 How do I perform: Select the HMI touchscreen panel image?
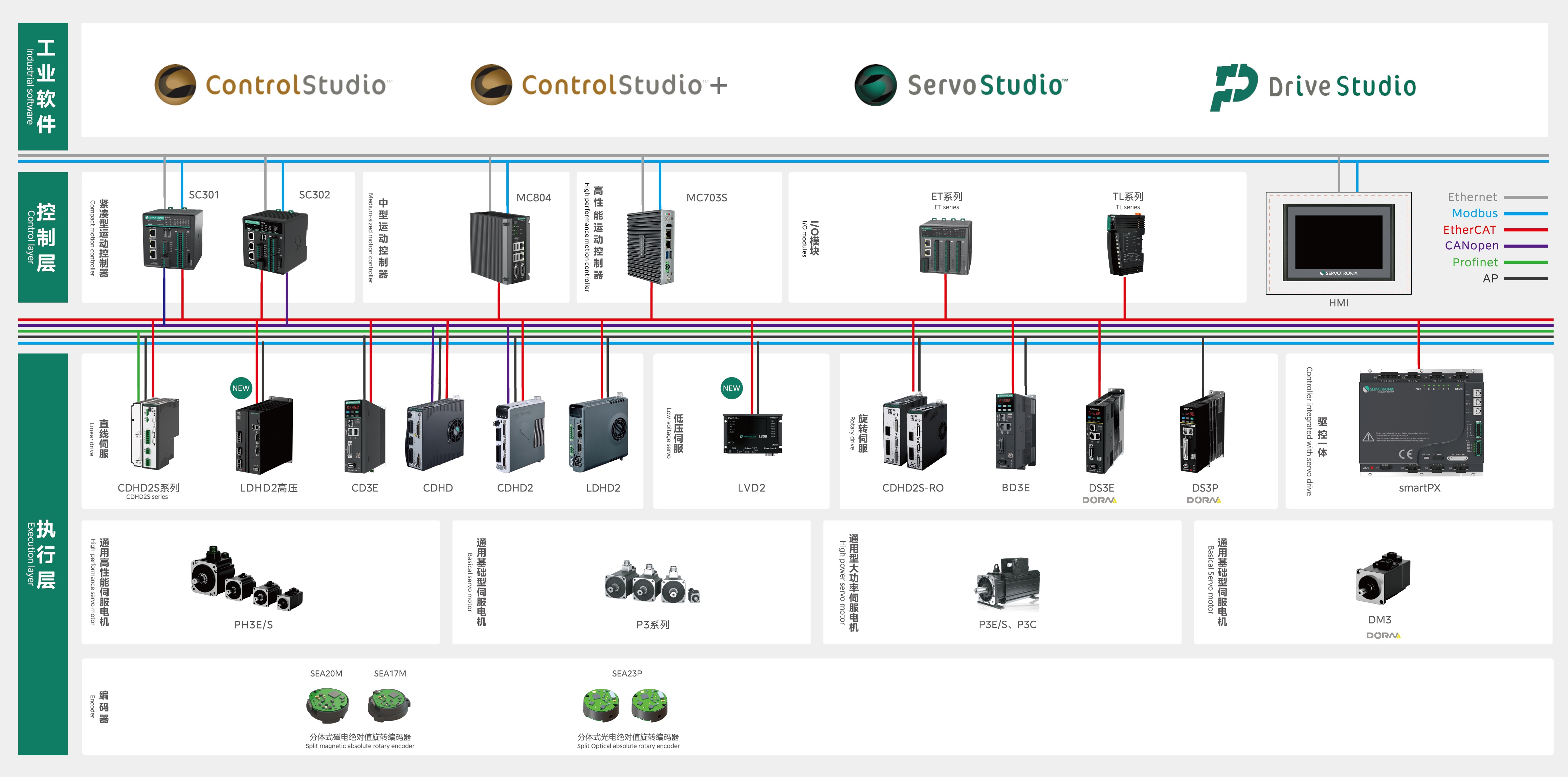point(1339,243)
